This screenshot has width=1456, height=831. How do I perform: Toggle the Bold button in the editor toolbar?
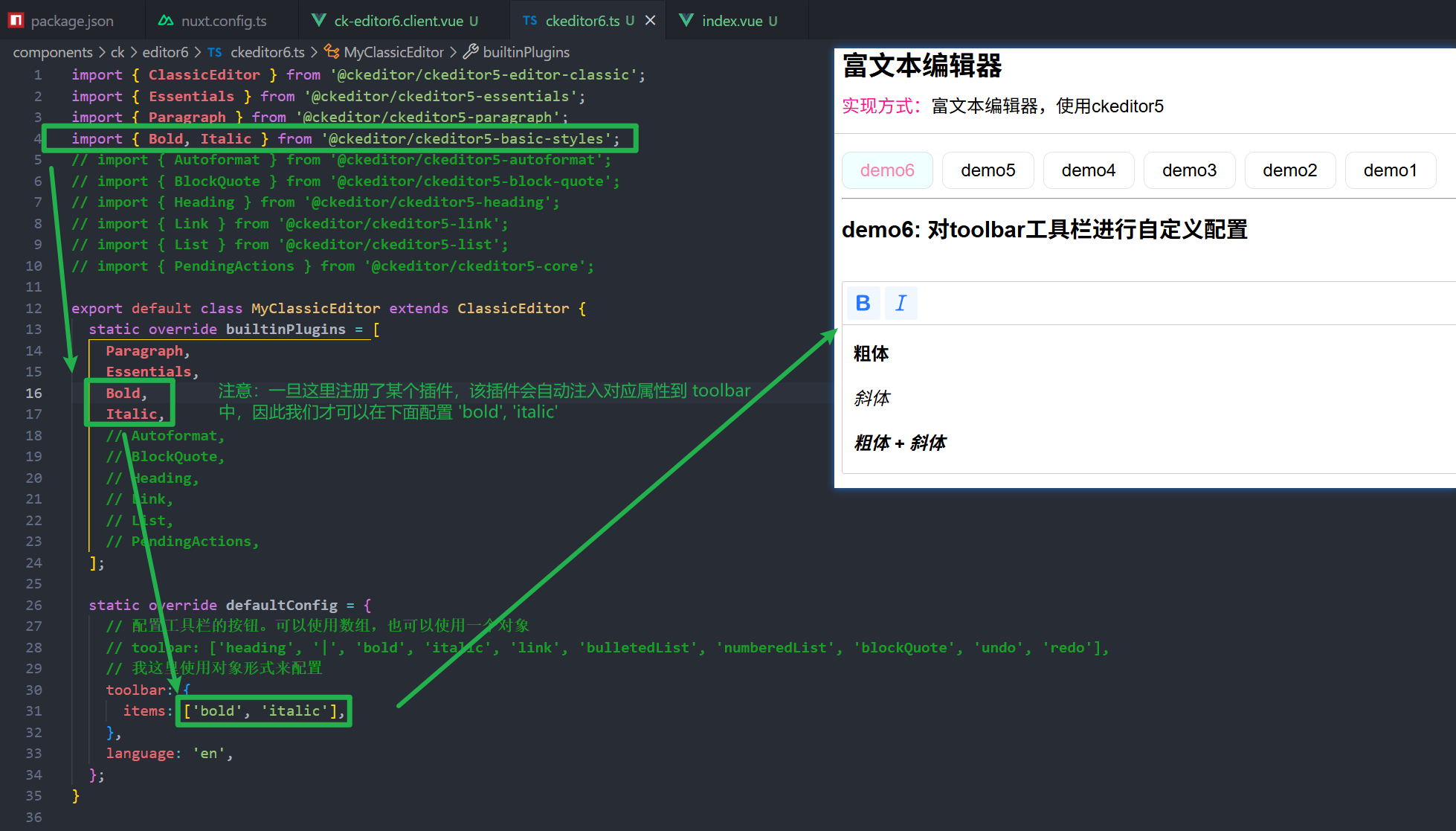coord(863,303)
